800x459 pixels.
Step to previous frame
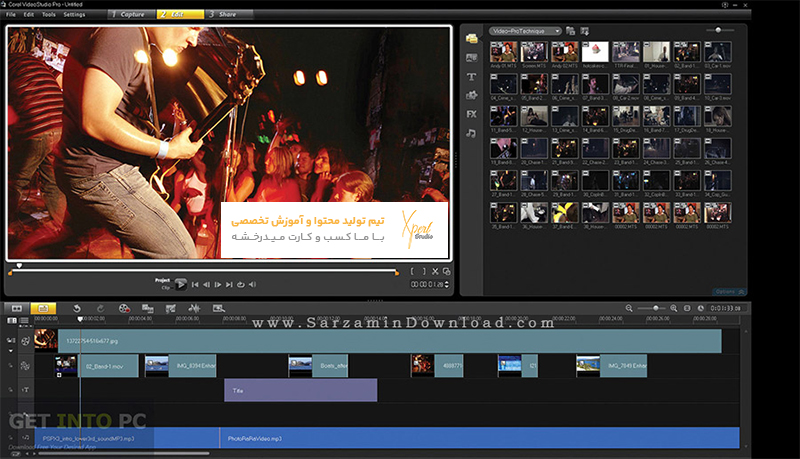coord(206,285)
